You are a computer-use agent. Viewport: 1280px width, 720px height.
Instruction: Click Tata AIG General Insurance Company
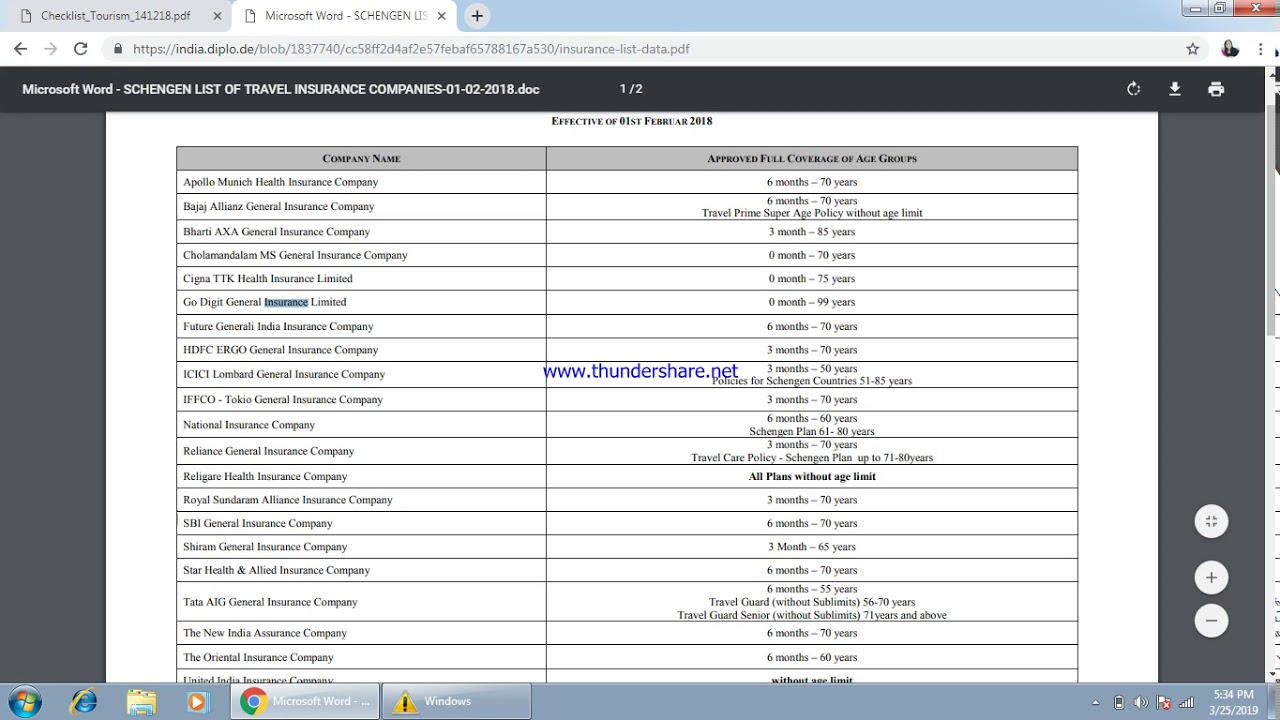[270, 602]
